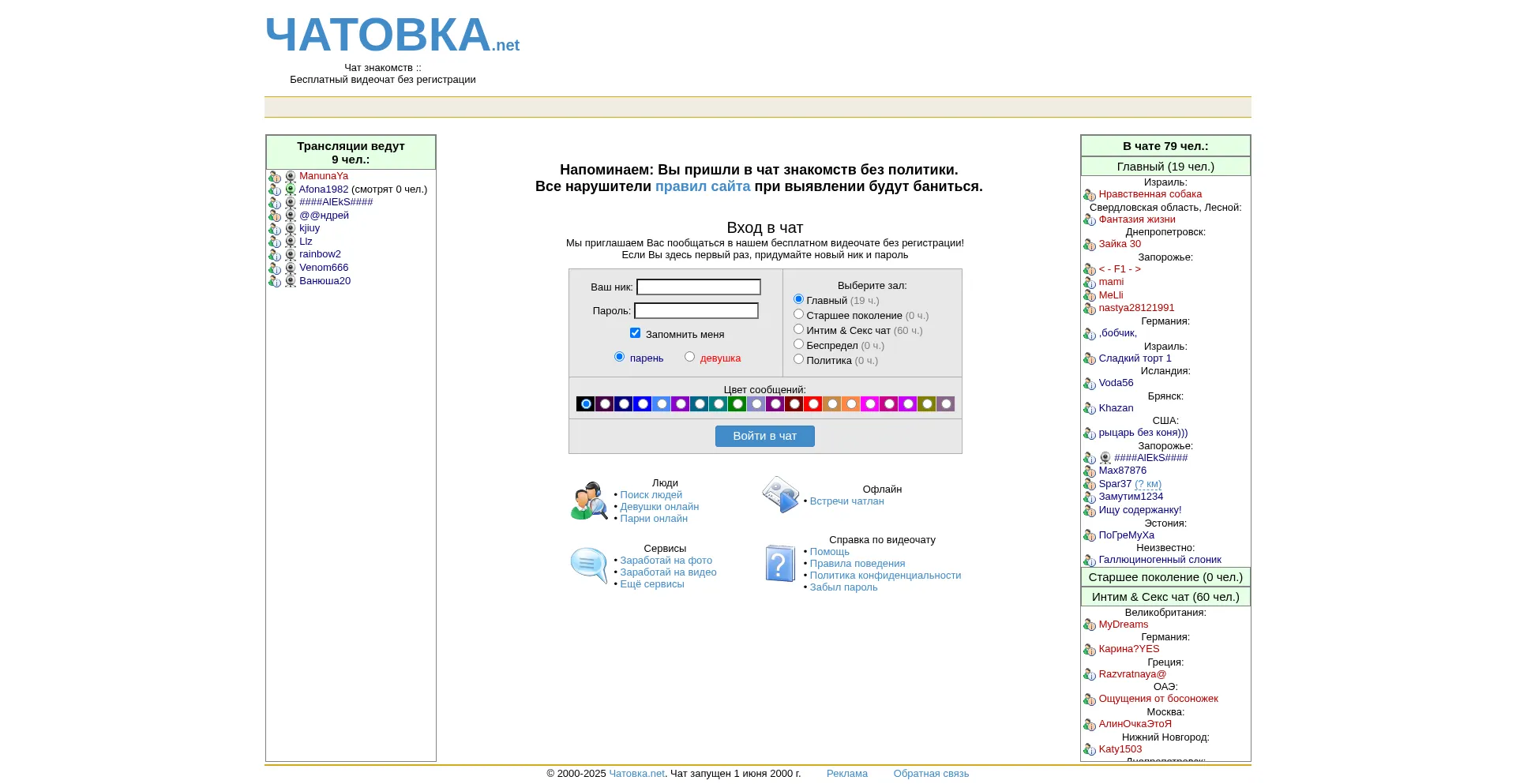Click the webcam icon next to Ванюша20
Image resolution: width=1516 pixels, height=784 pixels.
[291, 281]
